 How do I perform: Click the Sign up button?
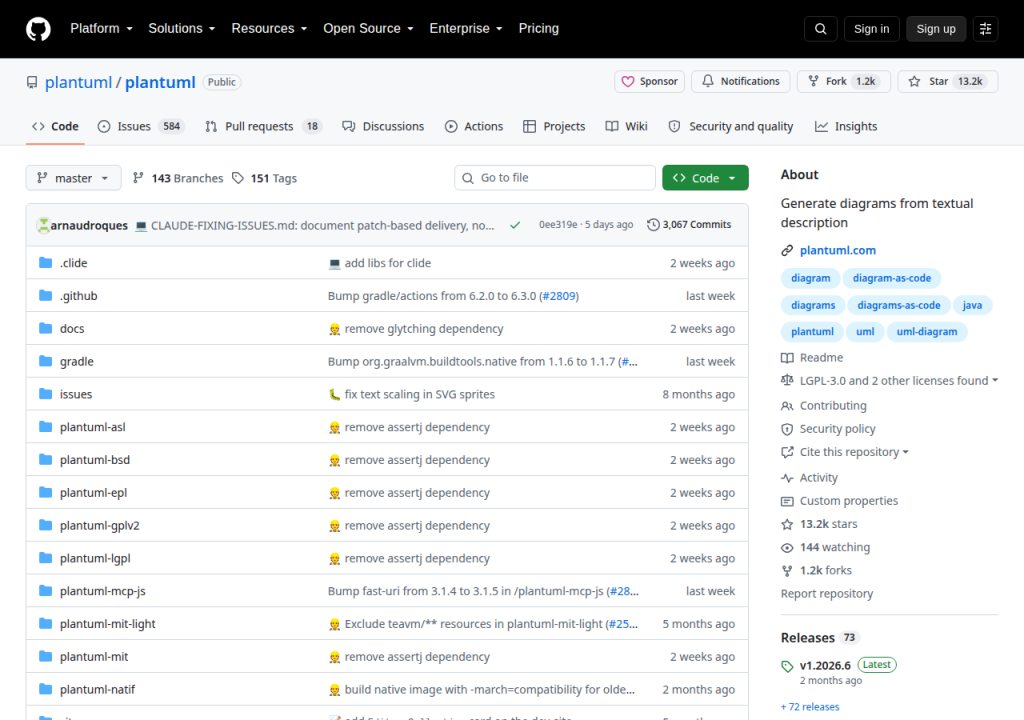936,29
